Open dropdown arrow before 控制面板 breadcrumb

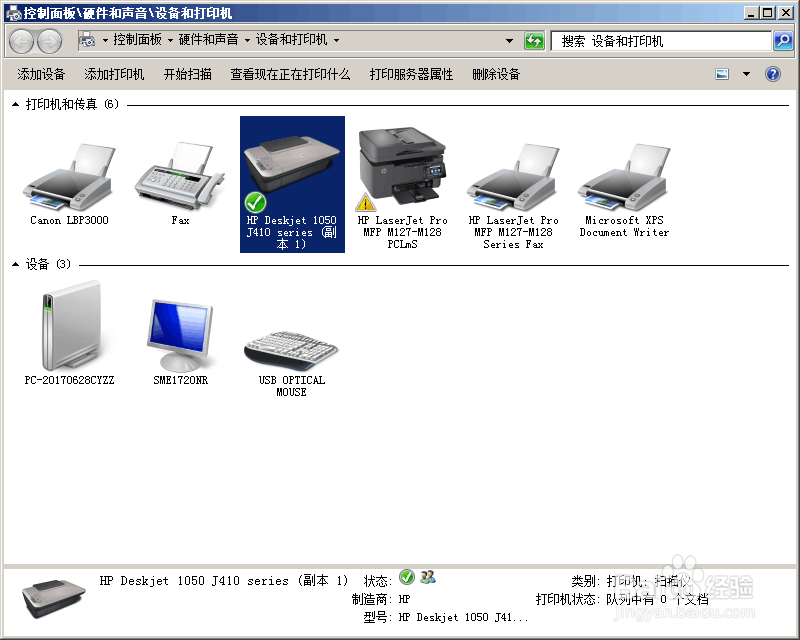pyautogui.click(x=105, y=40)
